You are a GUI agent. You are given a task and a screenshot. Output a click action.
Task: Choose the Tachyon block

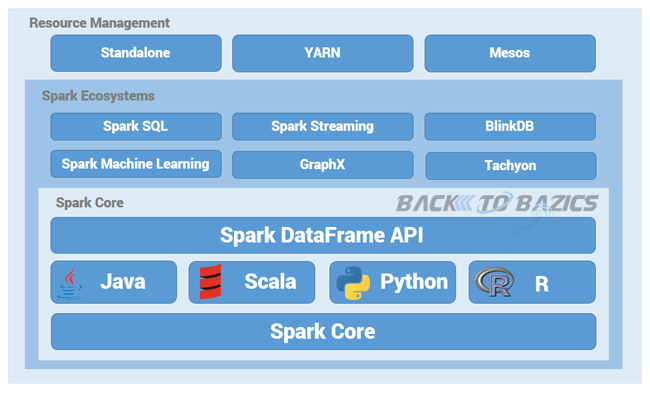click(x=511, y=166)
